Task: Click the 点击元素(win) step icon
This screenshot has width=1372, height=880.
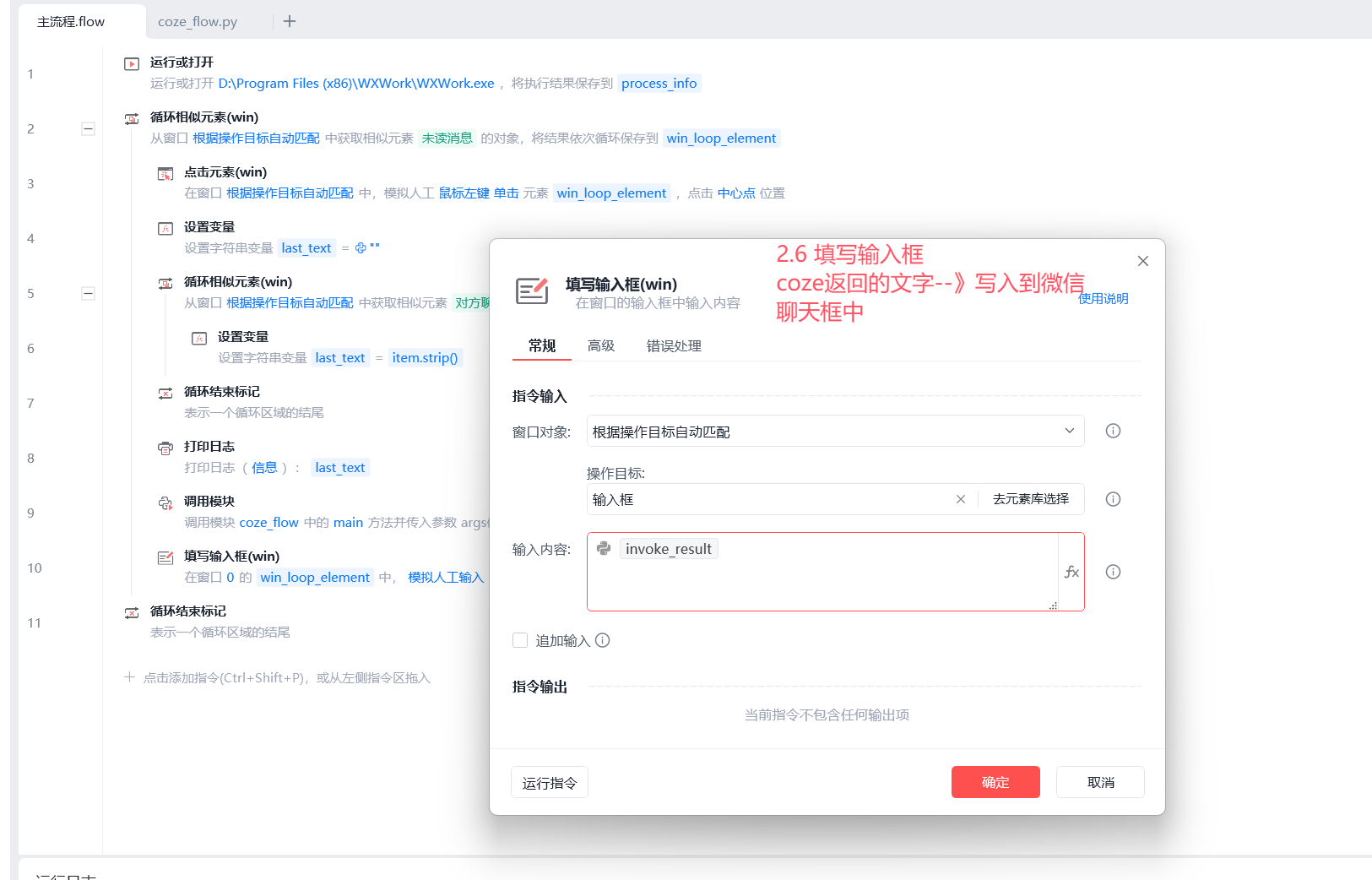Action: (x=165, y=173)
